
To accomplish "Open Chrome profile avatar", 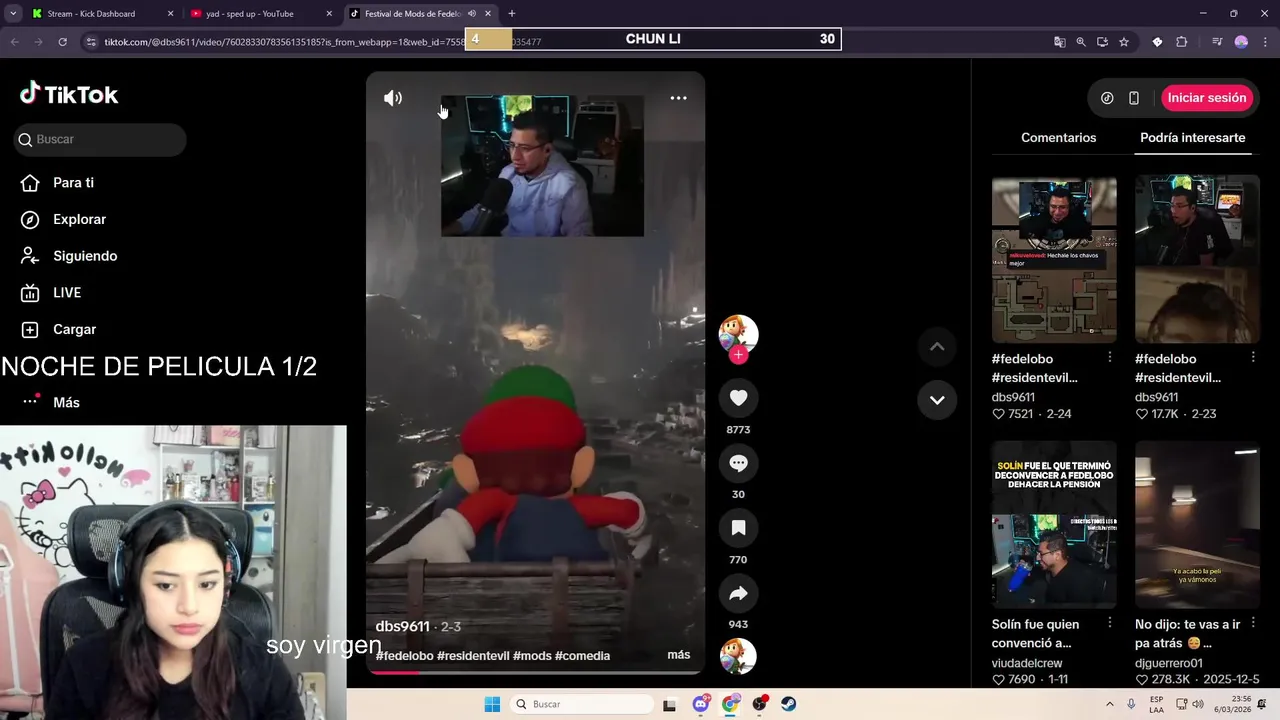I will pos(1241,42).
